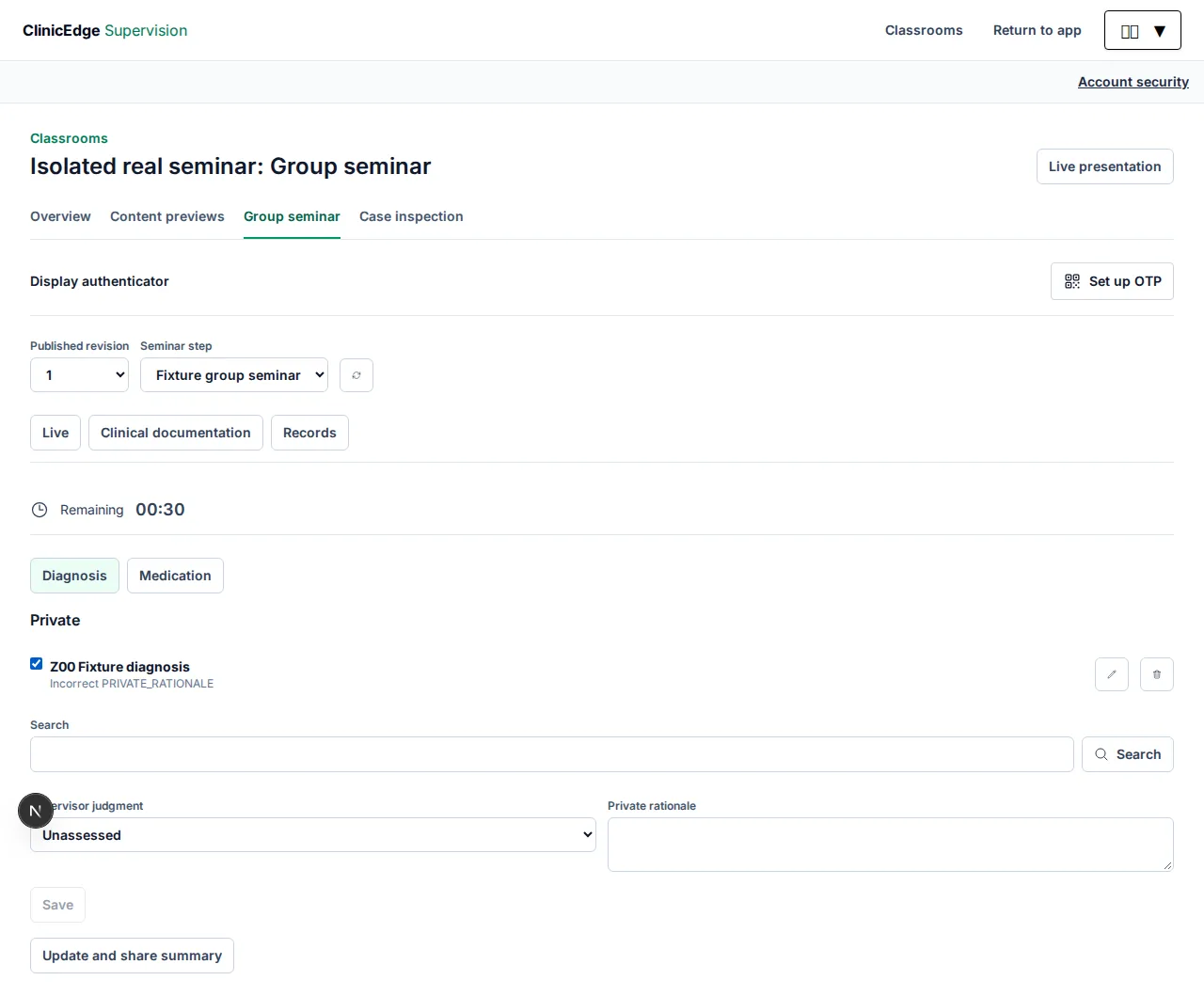Click Return to app

pyautogui.click(x=1038, y=30)
